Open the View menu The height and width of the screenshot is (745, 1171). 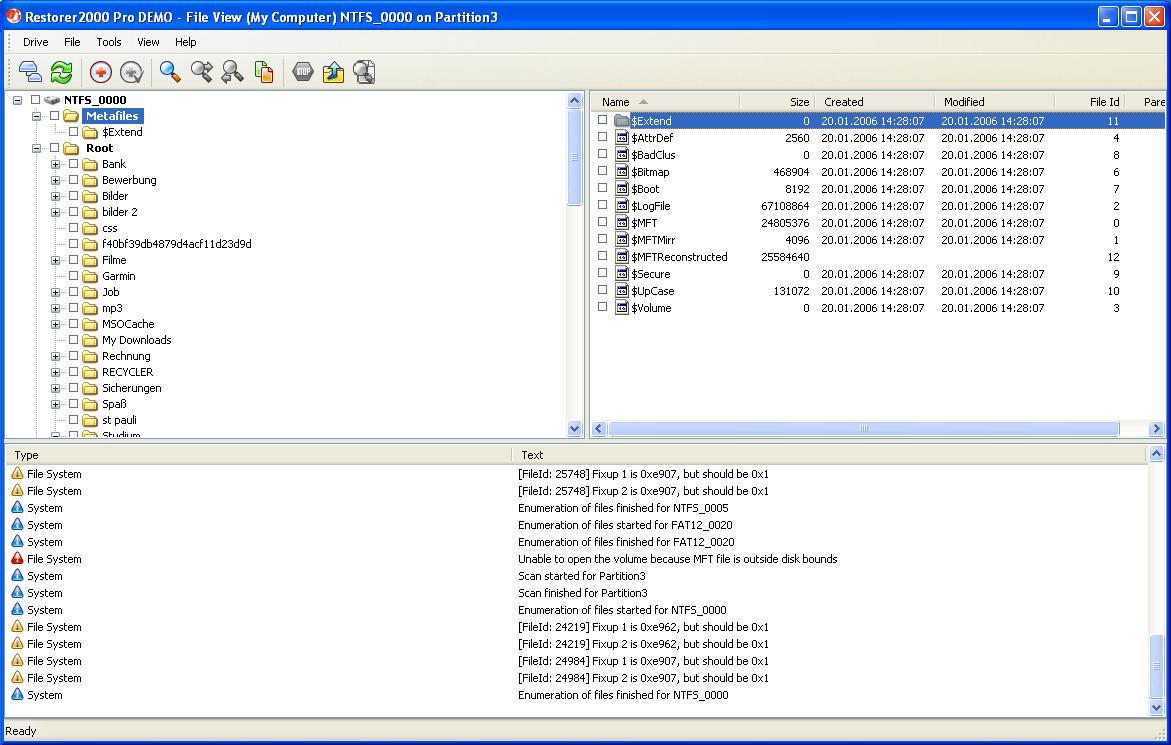tap(148, 42)
